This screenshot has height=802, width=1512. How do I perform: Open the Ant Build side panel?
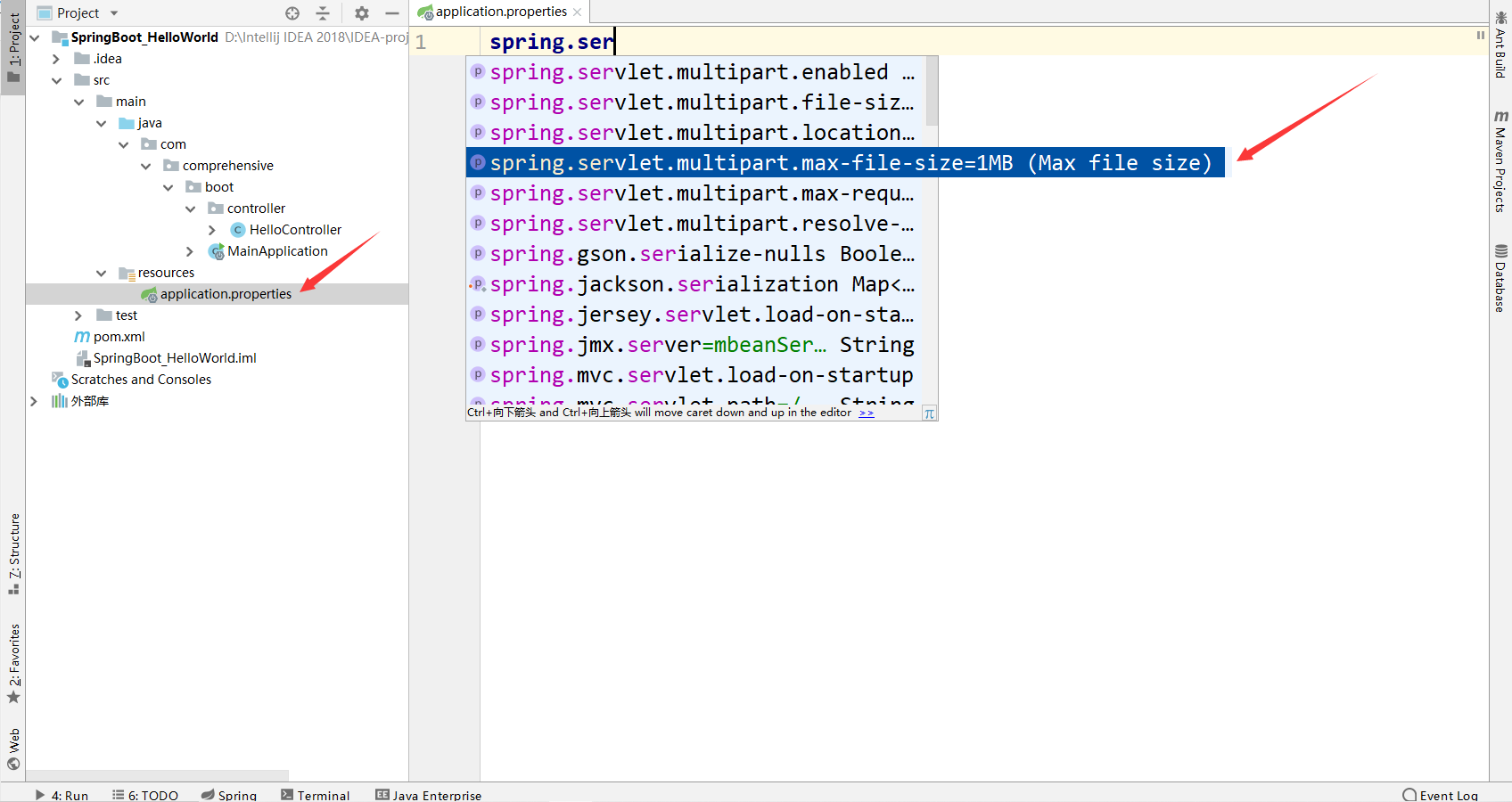point(1500,45)
